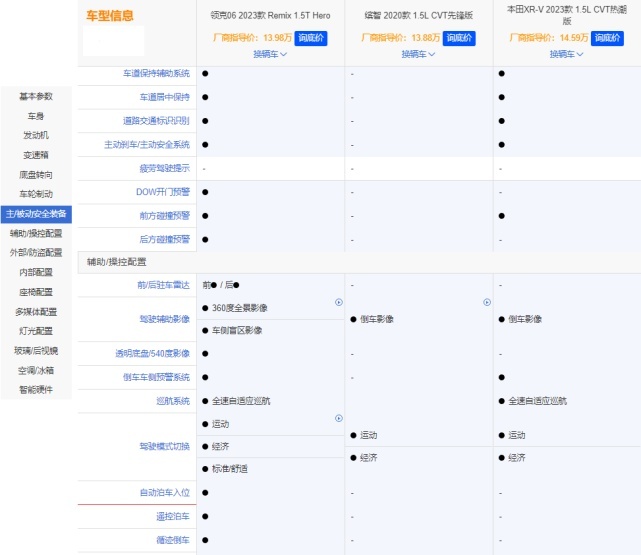
Task: Play the video icon in the 缤智 倒车影像 cell
Action: click(487, 302)
